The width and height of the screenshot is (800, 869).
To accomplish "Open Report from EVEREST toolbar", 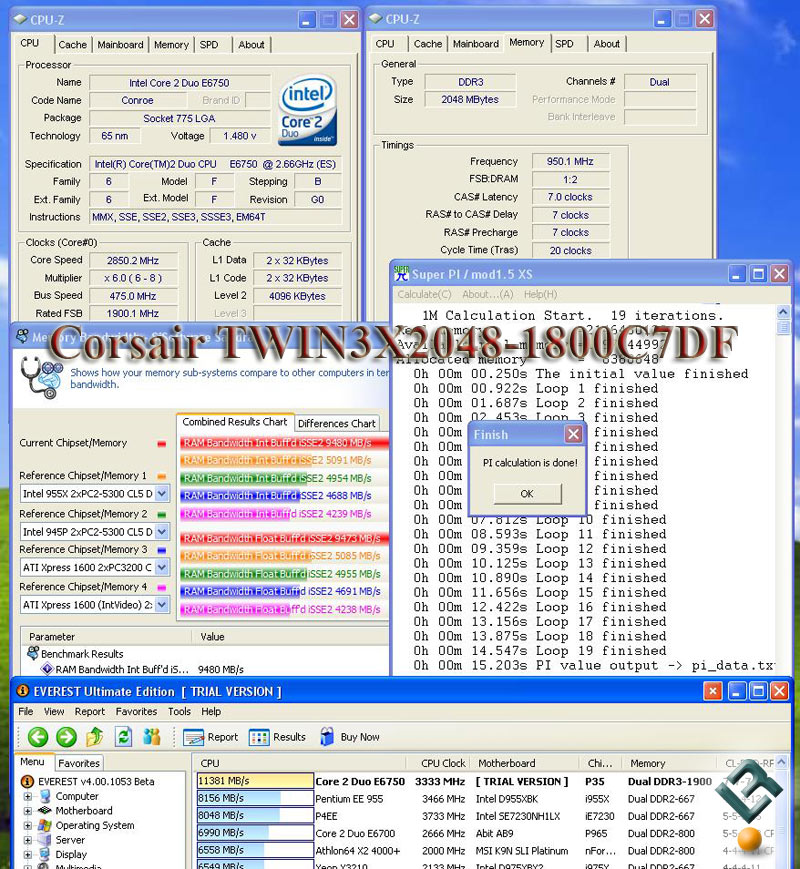I will [210, 737].
